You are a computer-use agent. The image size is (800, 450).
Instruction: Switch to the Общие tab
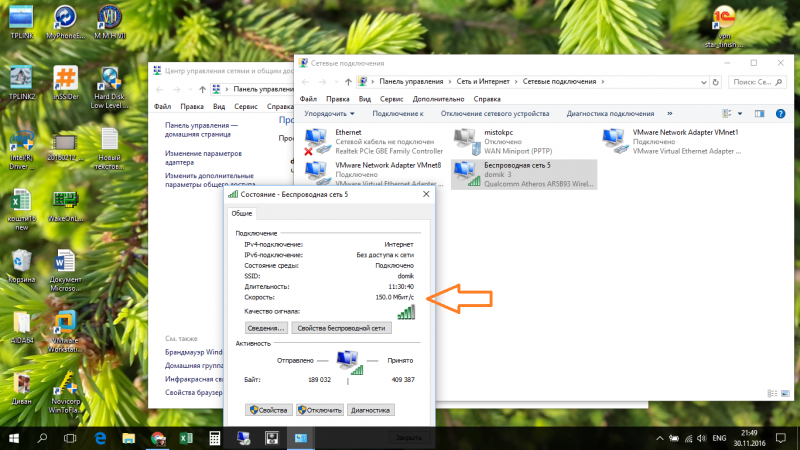click(x=242, y=213)
